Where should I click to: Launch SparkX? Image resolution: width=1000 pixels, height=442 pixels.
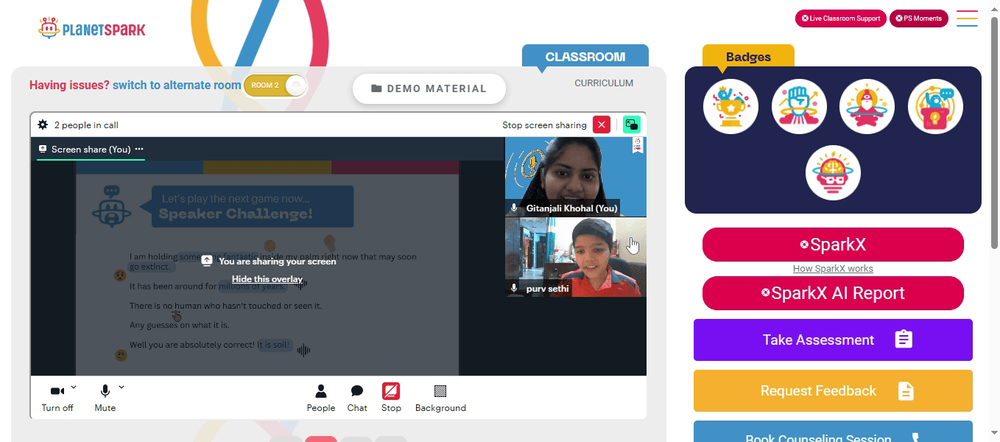833,244
